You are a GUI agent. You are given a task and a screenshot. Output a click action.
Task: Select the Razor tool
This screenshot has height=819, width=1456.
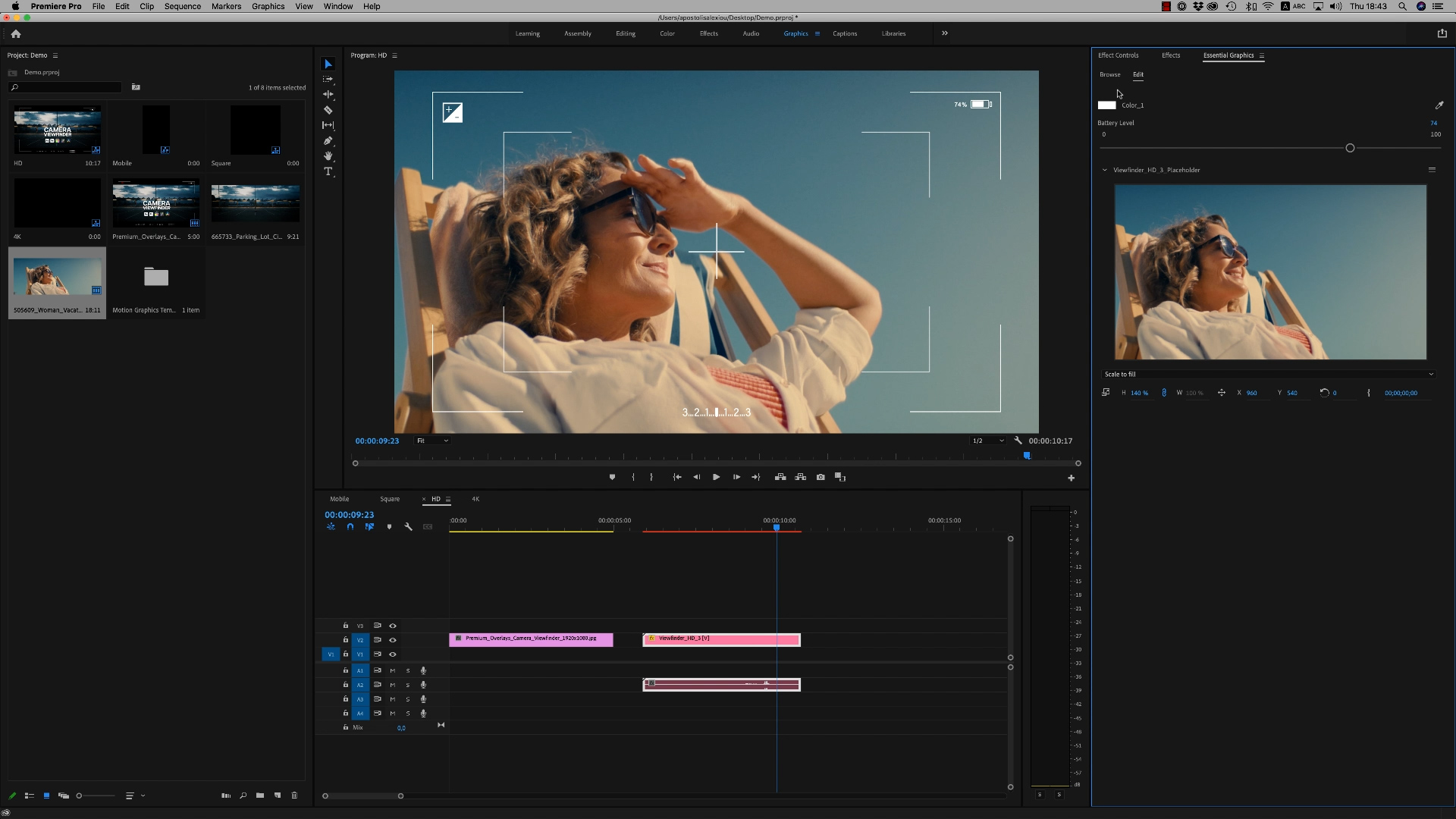tap(328, 110)
